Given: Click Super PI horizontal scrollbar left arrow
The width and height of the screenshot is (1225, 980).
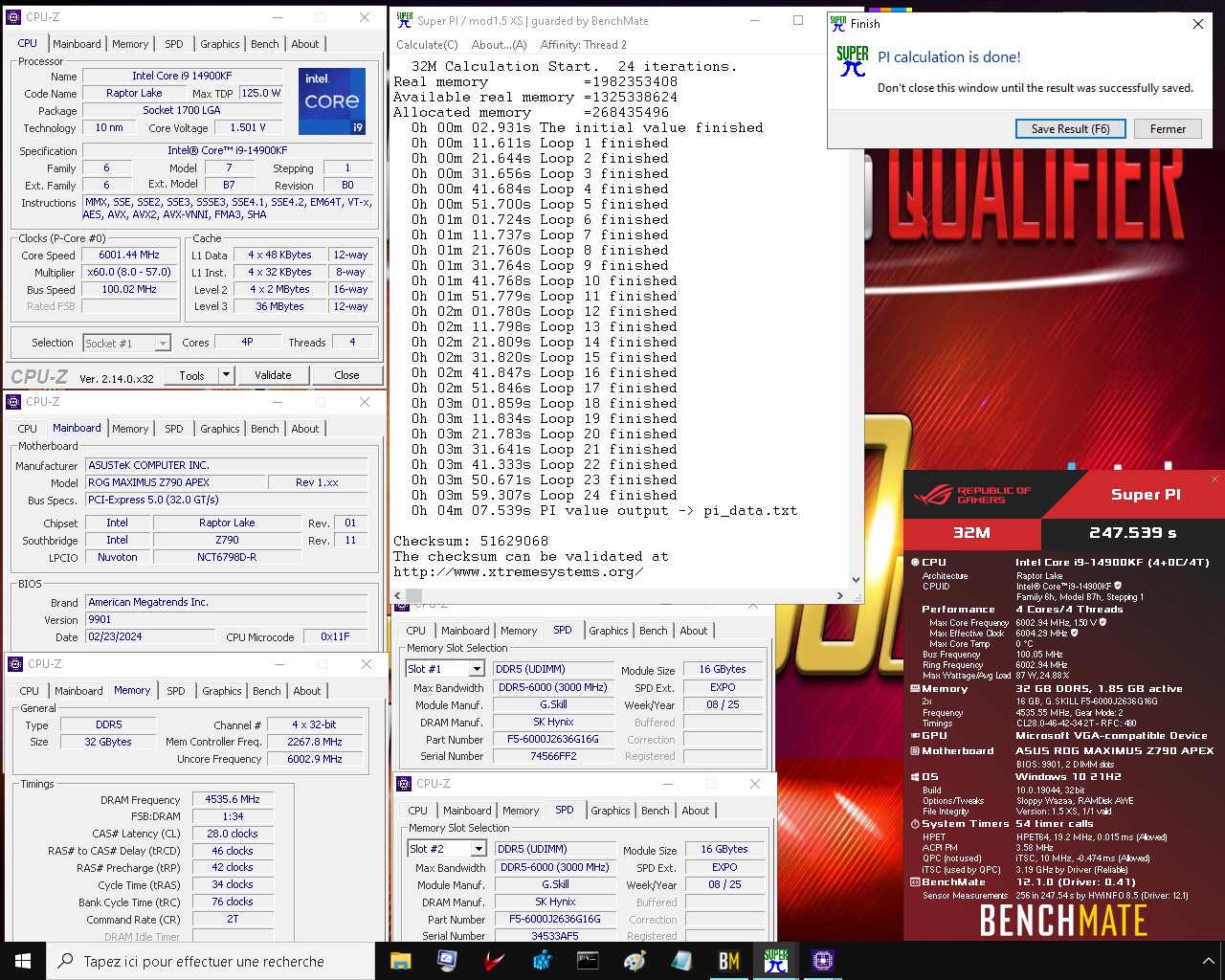Looking at the screenshot, I should tap(398, 595).
